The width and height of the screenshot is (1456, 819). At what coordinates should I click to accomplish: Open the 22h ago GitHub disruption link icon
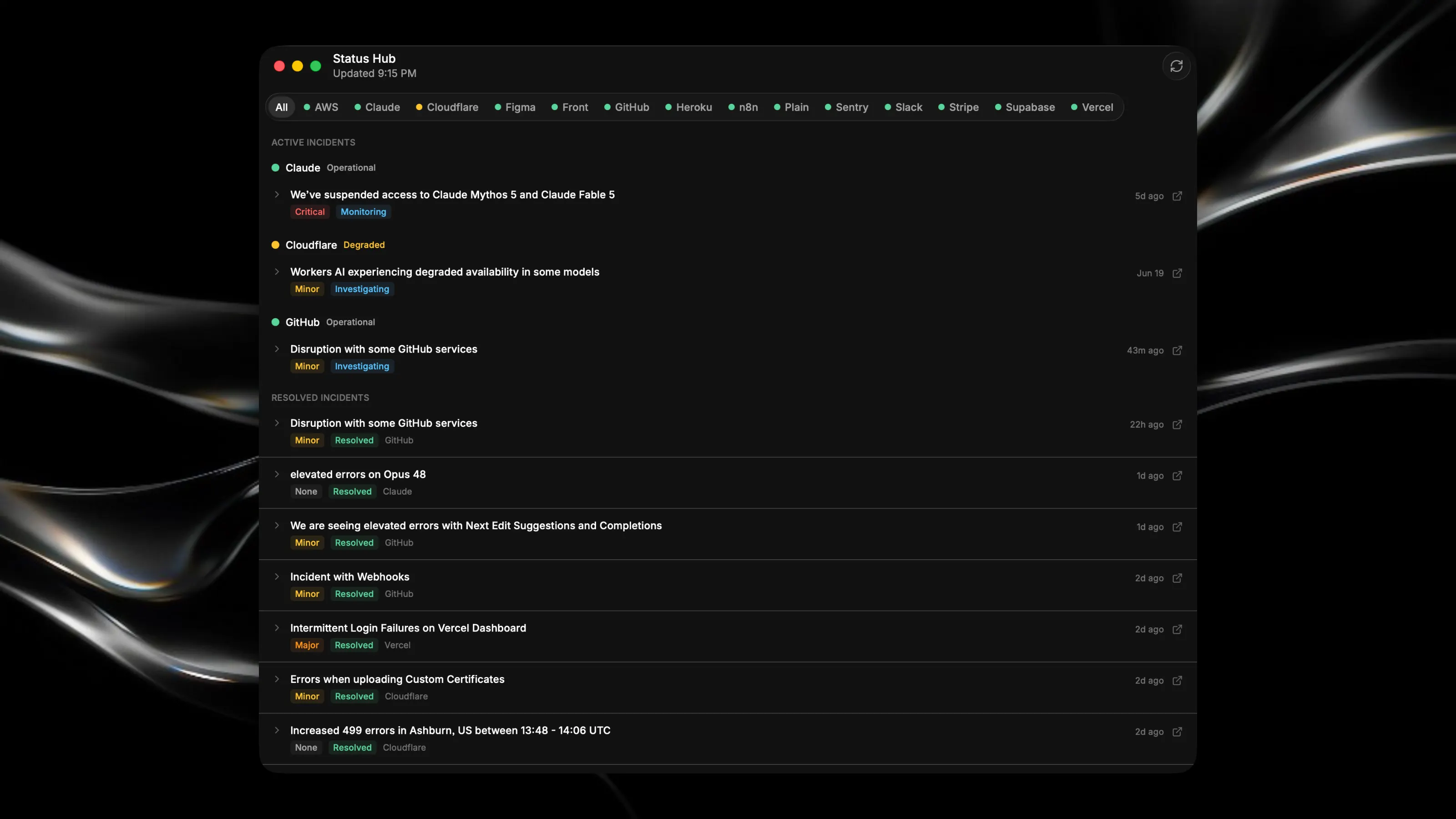click(1177, 425)
